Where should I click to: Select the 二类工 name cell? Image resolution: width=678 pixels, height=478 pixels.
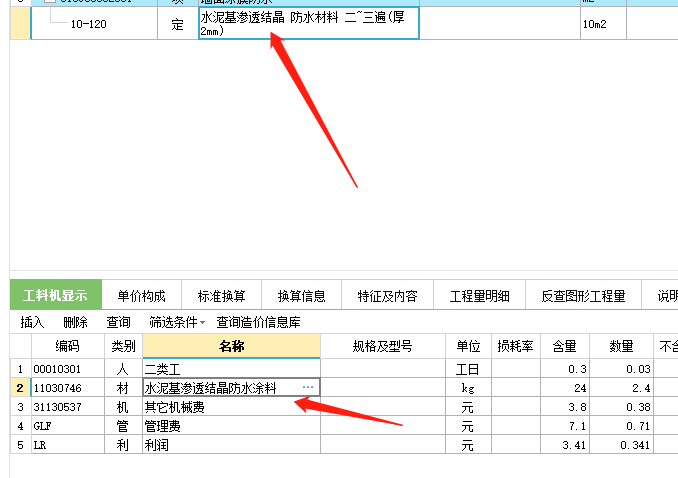tap(231, 369)
